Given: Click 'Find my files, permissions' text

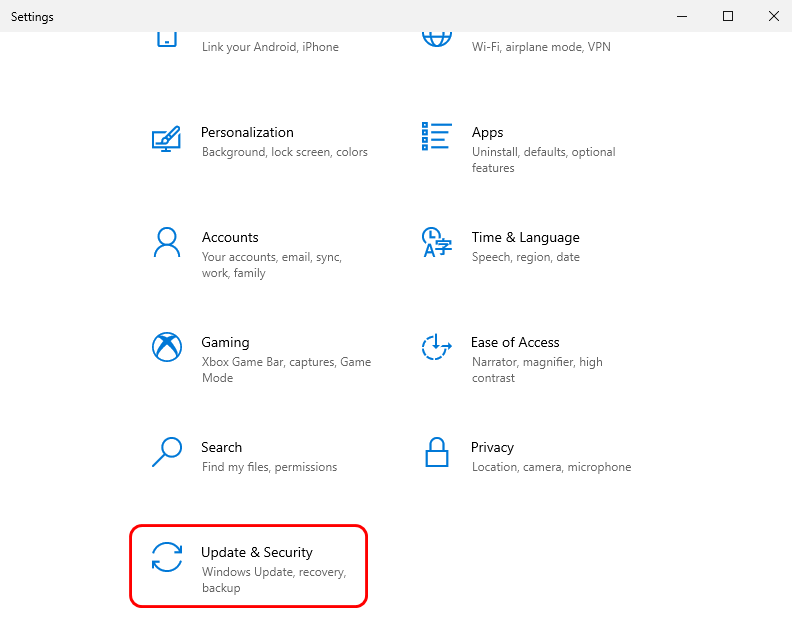Looking at the screenshot, I should (x=269, y=467).
